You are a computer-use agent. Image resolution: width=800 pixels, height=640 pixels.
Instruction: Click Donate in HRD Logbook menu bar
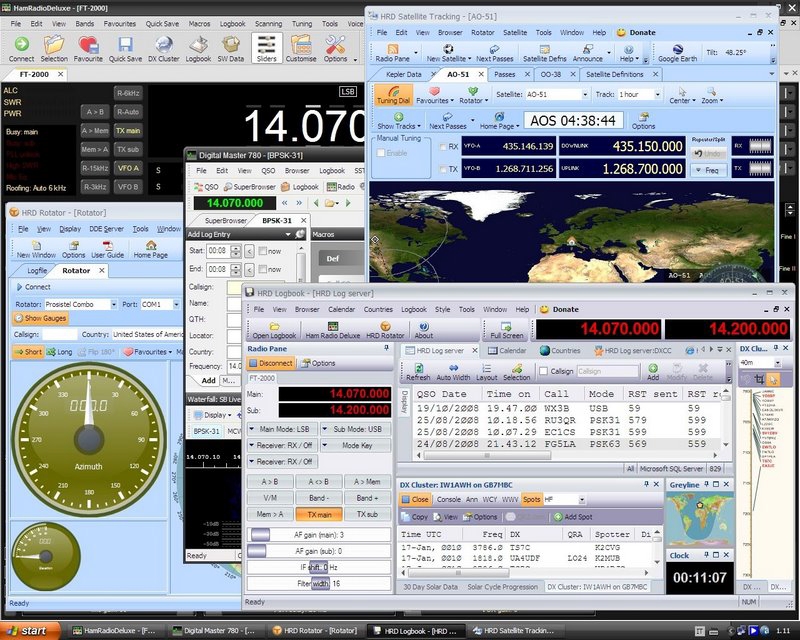coord(560,309)
